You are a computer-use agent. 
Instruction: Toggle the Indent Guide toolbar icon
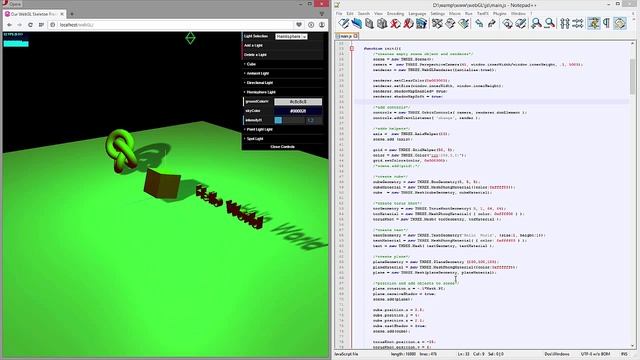(620, 23)
